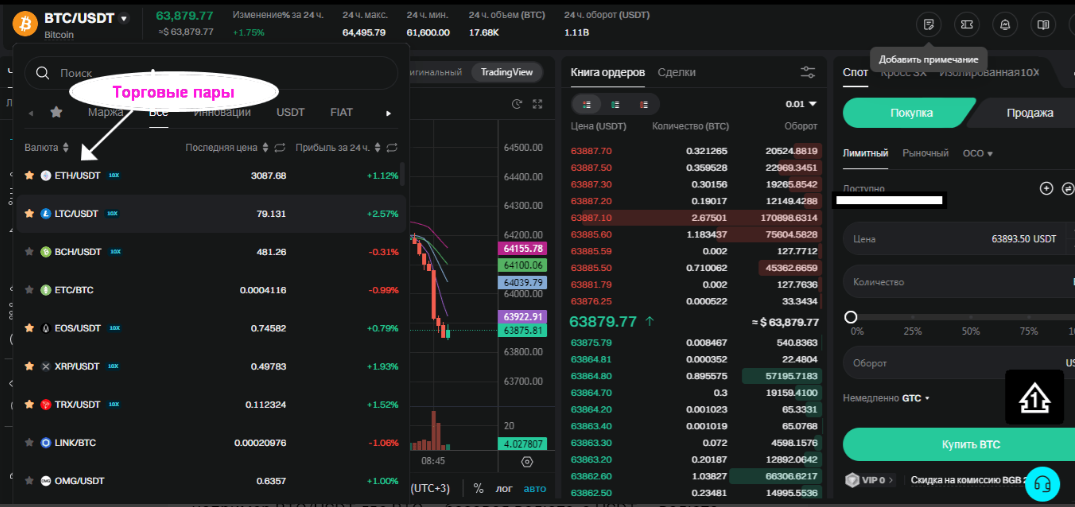Unfavorite ETH/USDT using its star
The width and height of the screenshot is (1075, 507).
(29, 175)
